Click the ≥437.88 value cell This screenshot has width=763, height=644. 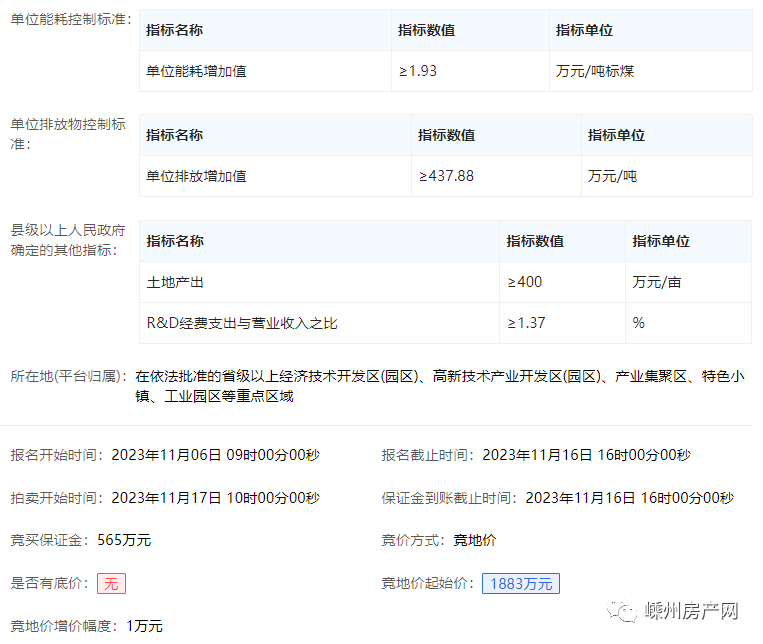(446, 176)
